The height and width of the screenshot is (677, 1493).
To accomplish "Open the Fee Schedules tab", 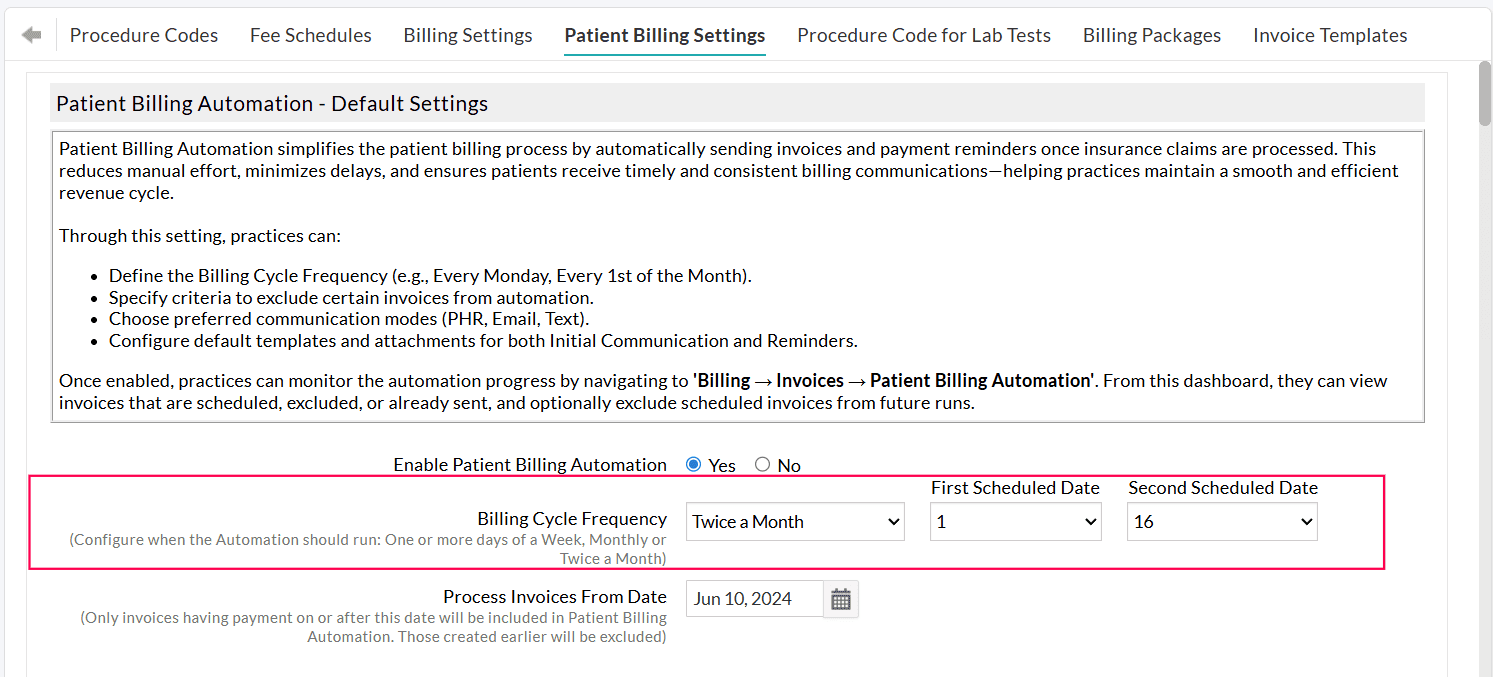I will (310, 34).
